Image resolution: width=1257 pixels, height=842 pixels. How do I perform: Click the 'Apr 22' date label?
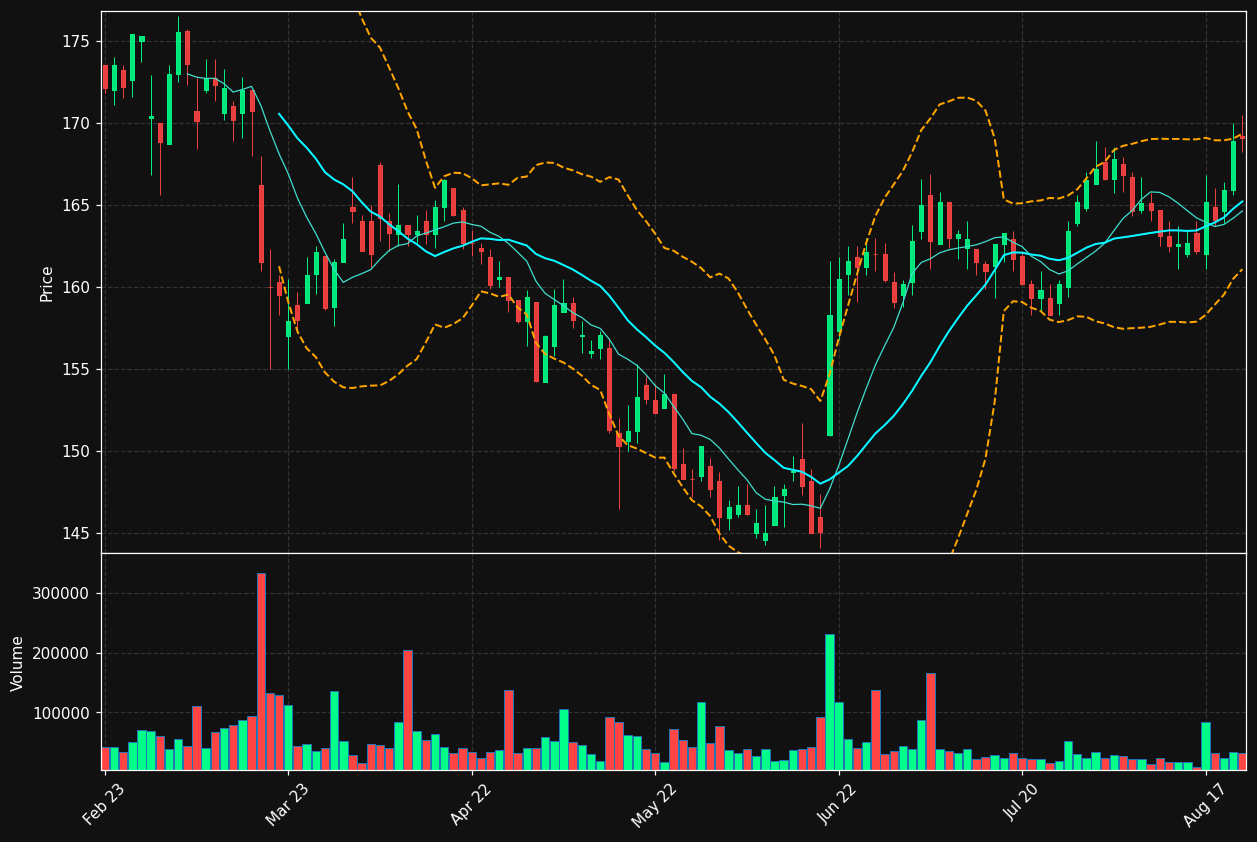click(x=470, y=804)
